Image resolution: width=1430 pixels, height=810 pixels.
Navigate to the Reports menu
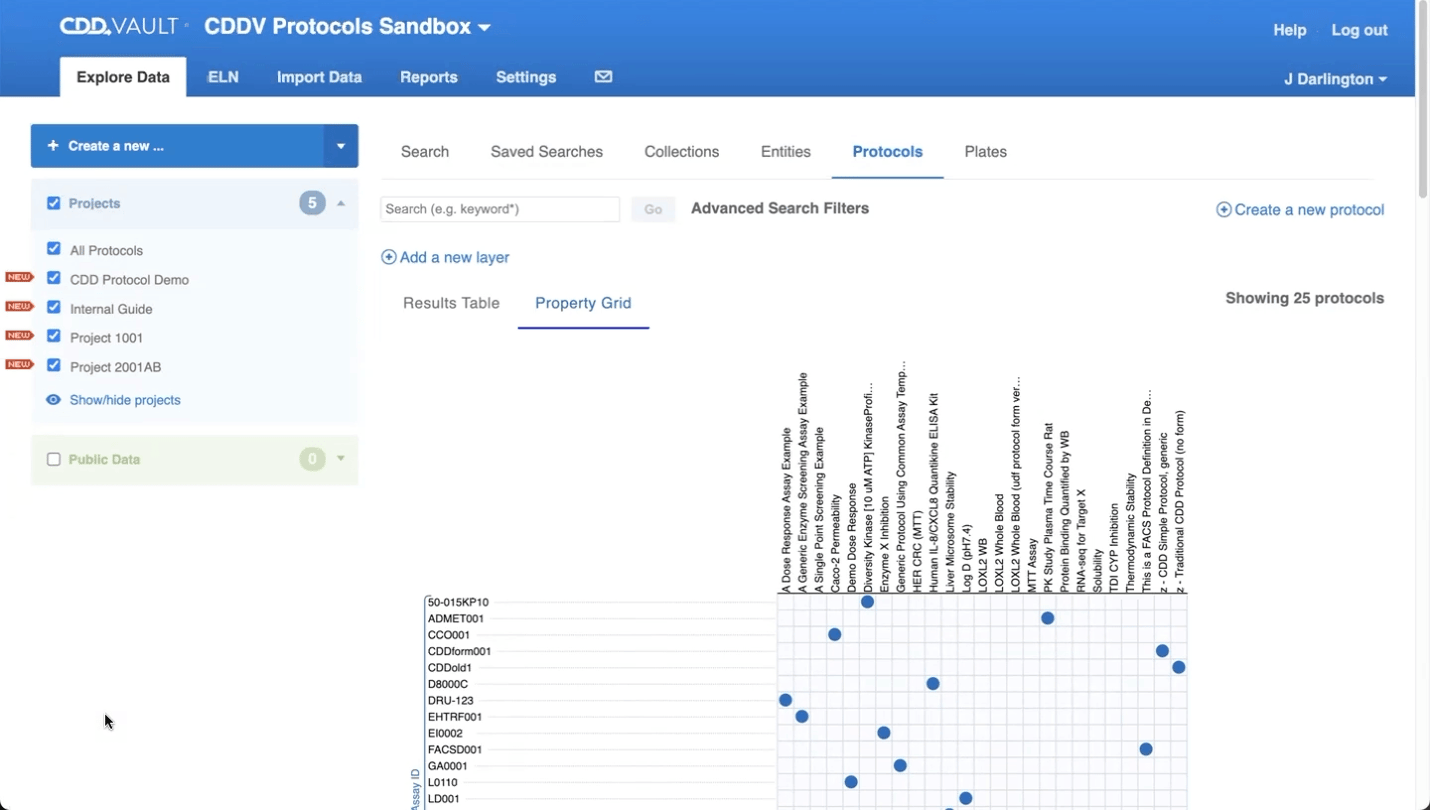click(428, 77)
